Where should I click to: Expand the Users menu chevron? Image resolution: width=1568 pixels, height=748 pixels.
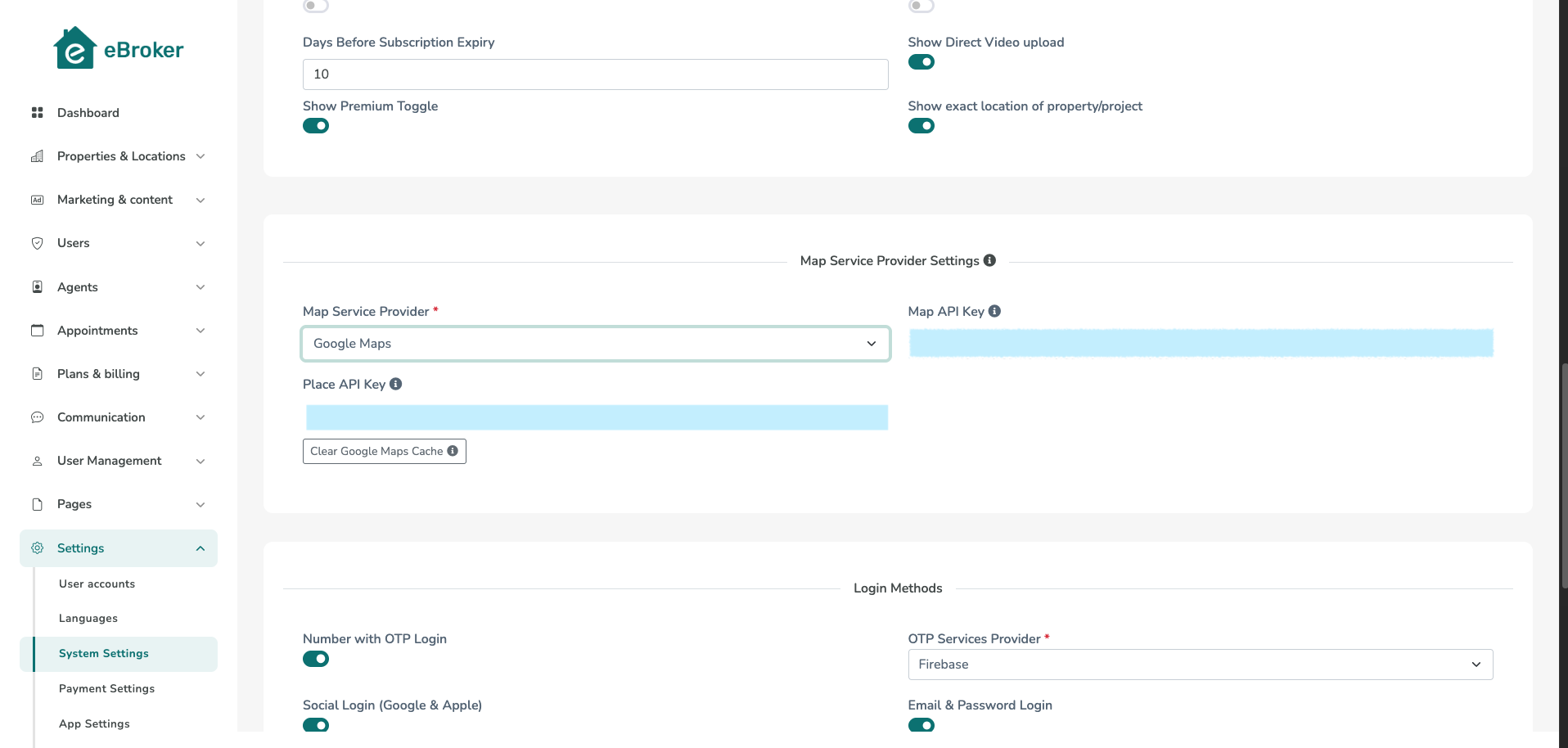(x=201, y=243)
